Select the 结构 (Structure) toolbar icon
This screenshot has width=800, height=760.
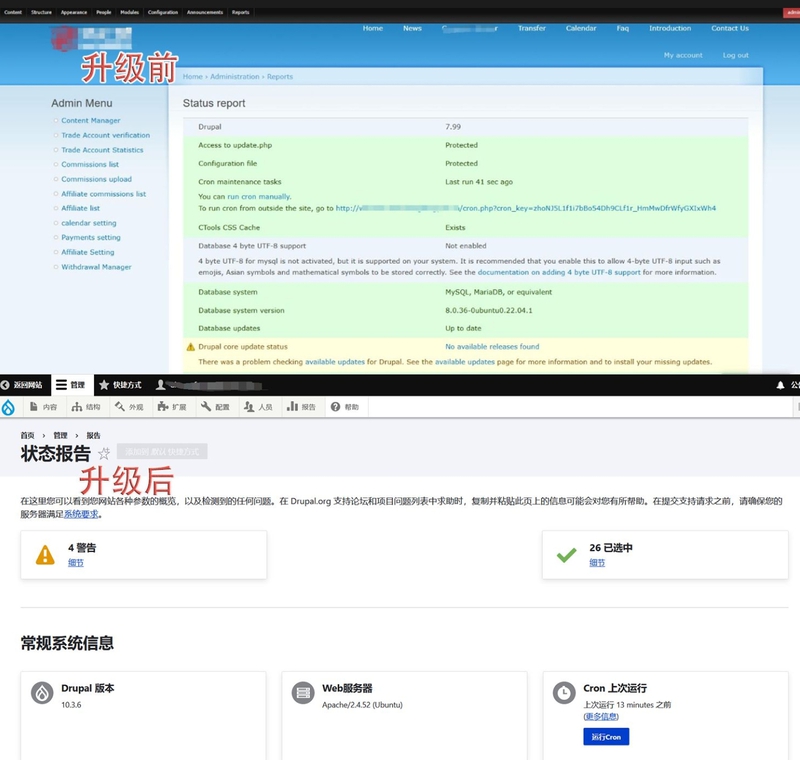(x=85, y=407)
